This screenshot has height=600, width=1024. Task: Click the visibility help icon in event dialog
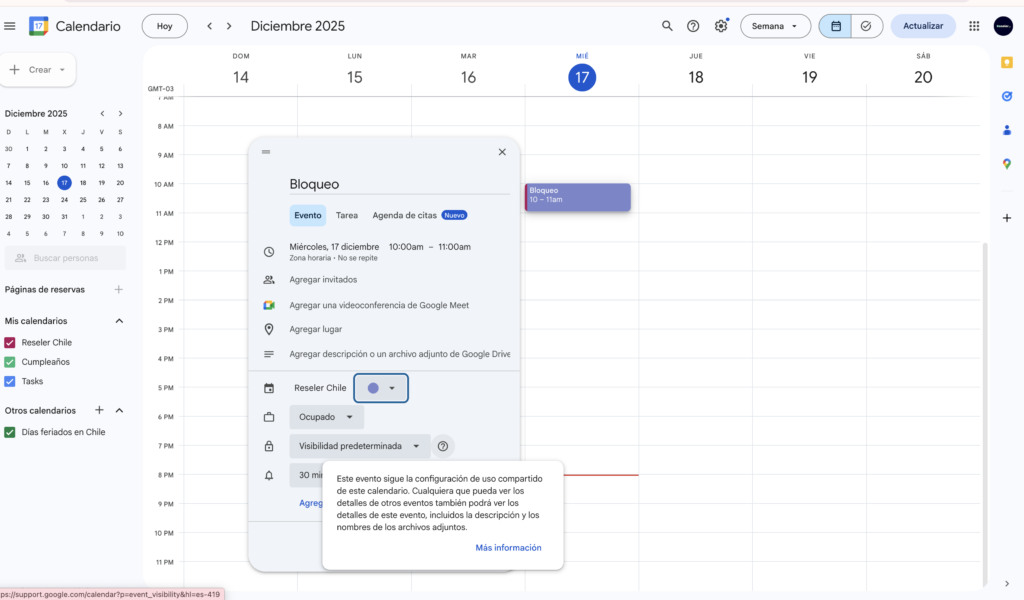[443, 446]
